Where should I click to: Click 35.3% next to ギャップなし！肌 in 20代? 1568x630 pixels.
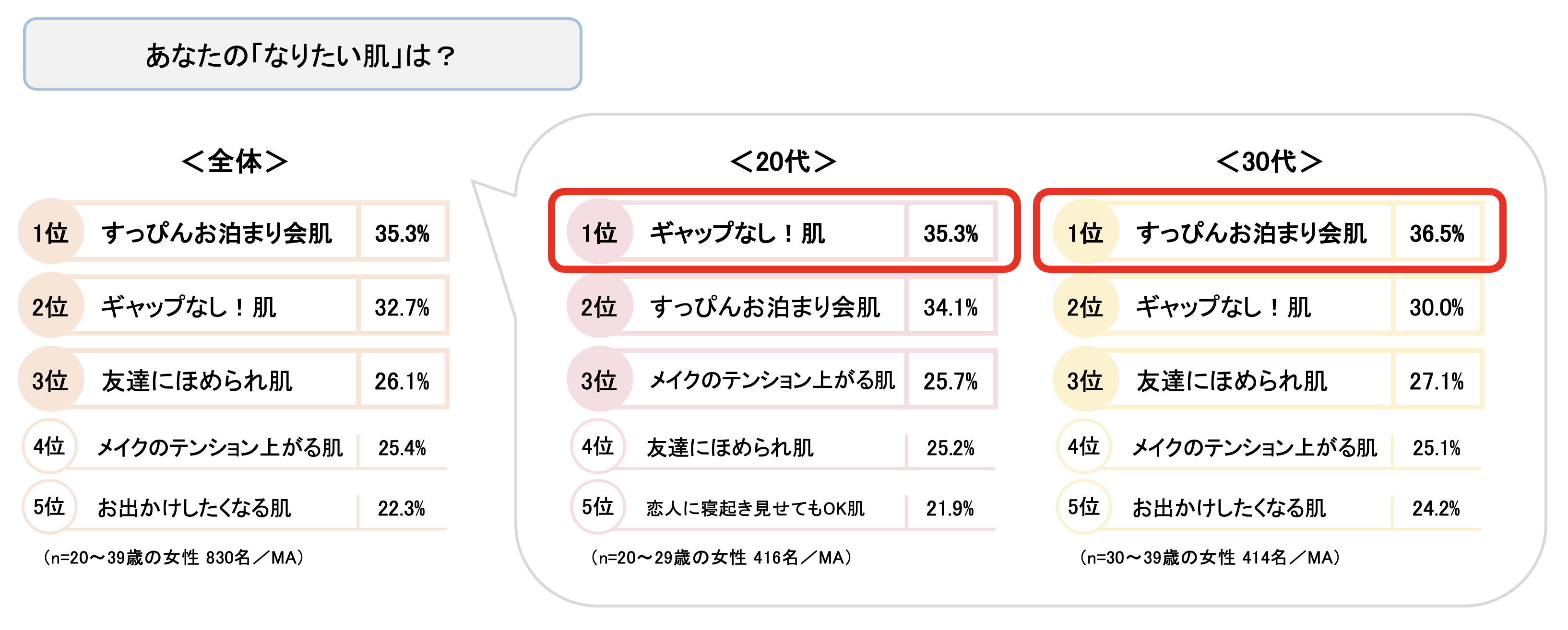pos(950,233)
